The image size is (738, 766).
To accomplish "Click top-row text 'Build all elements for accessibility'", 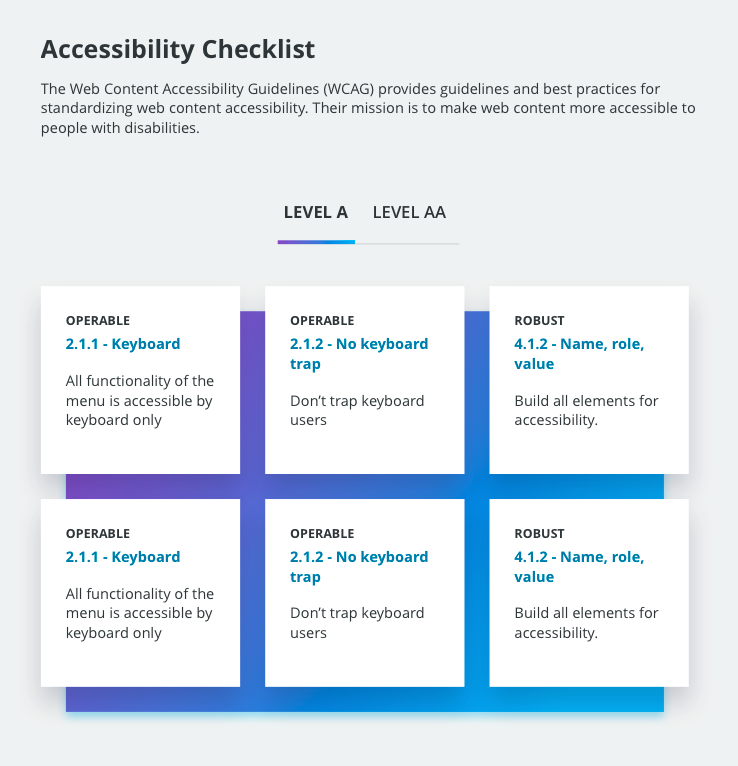I will tap(586, 410).
